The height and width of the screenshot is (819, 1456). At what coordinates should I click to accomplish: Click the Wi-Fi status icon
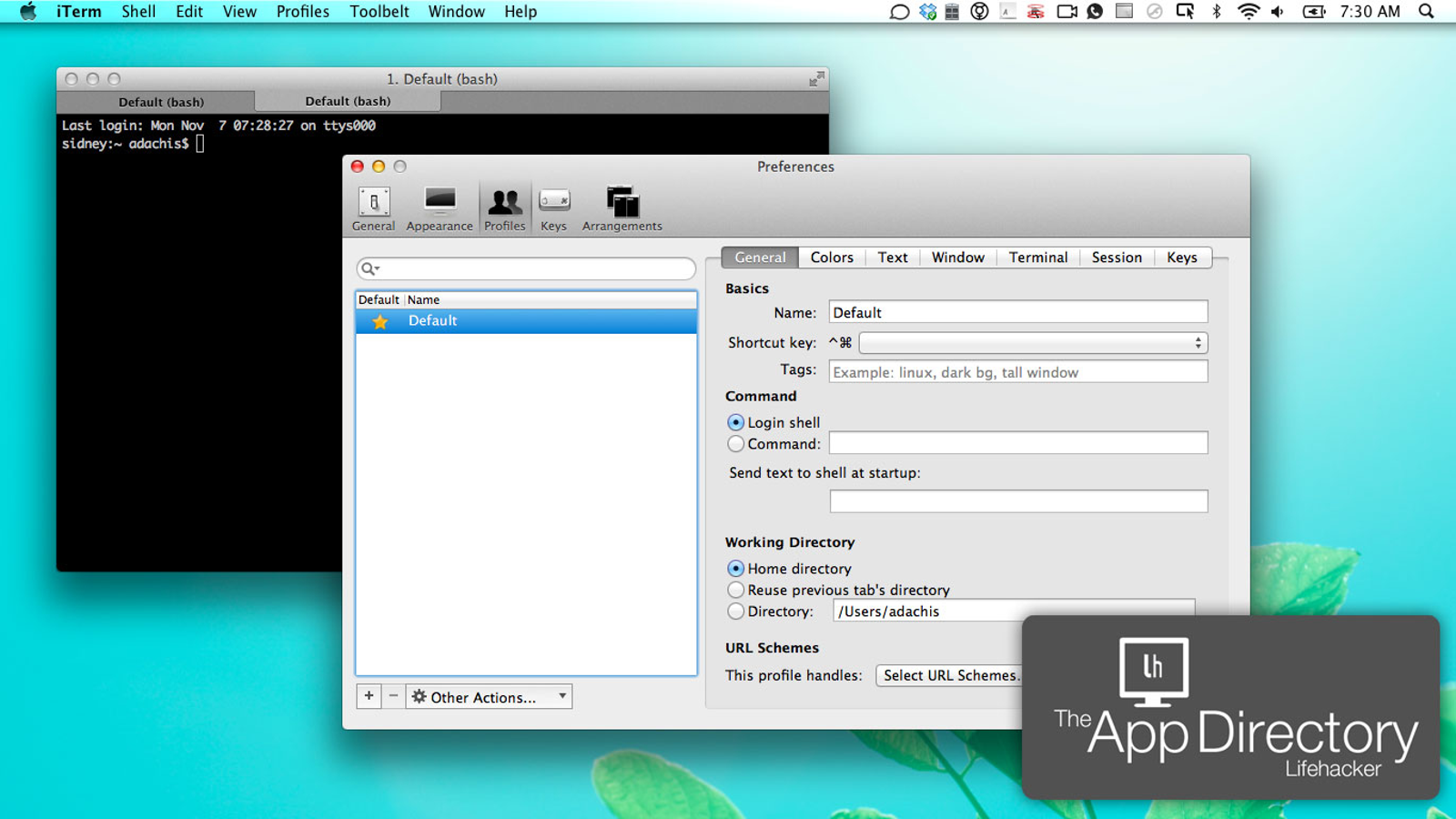tap(1248, 12)
